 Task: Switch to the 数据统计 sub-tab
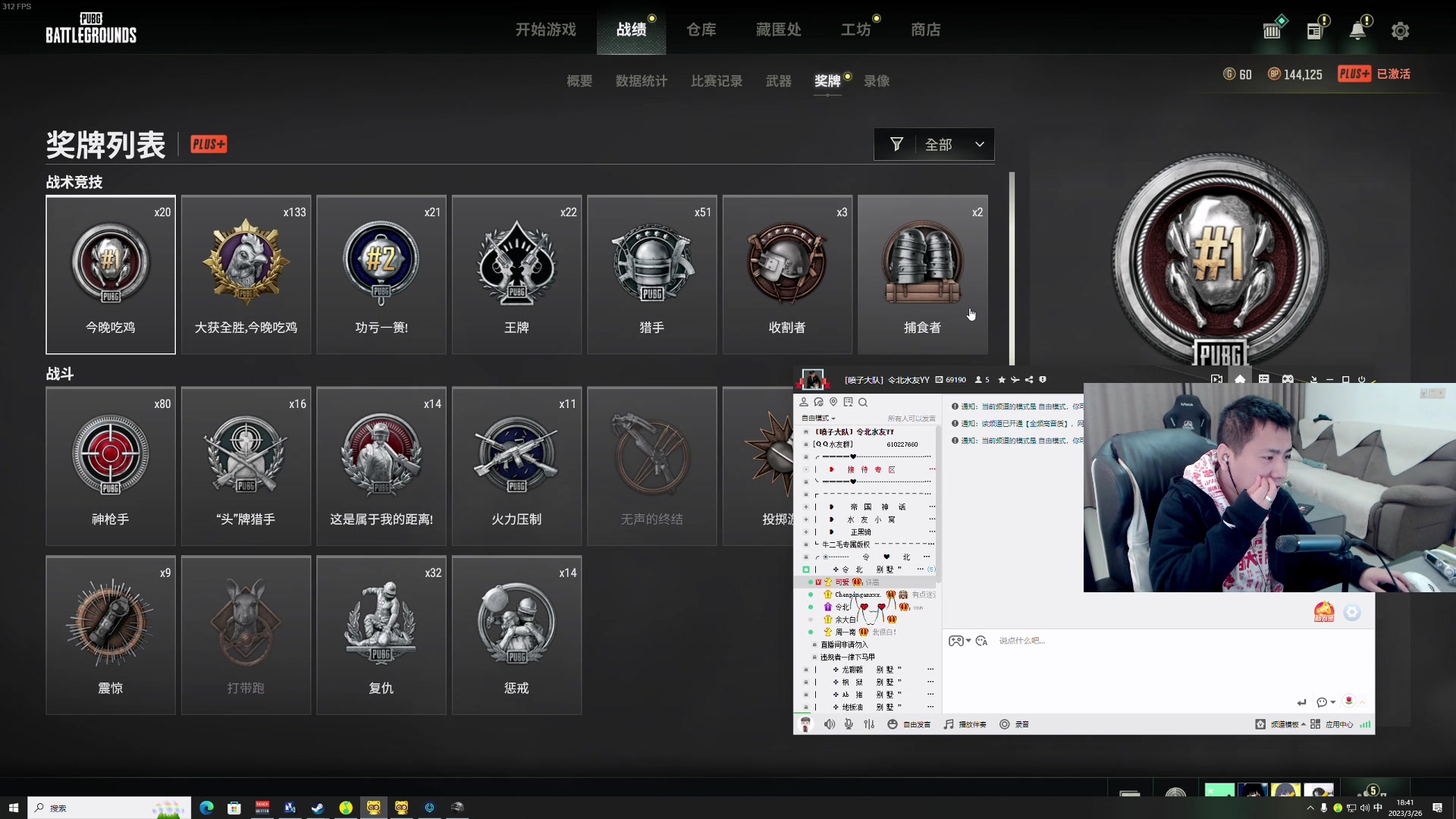(642, 81)
